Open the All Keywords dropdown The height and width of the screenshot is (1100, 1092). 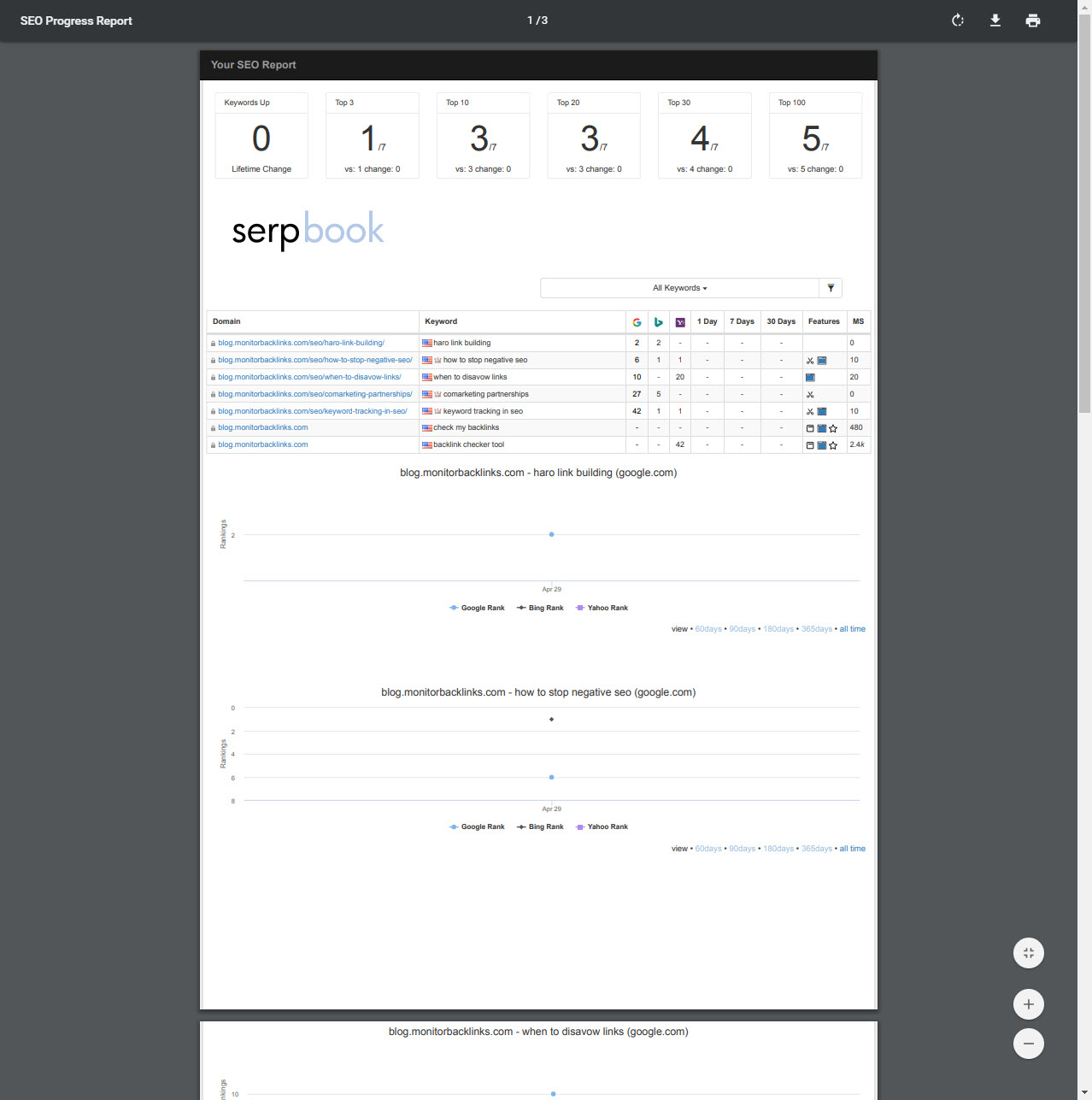coord(680,288)
